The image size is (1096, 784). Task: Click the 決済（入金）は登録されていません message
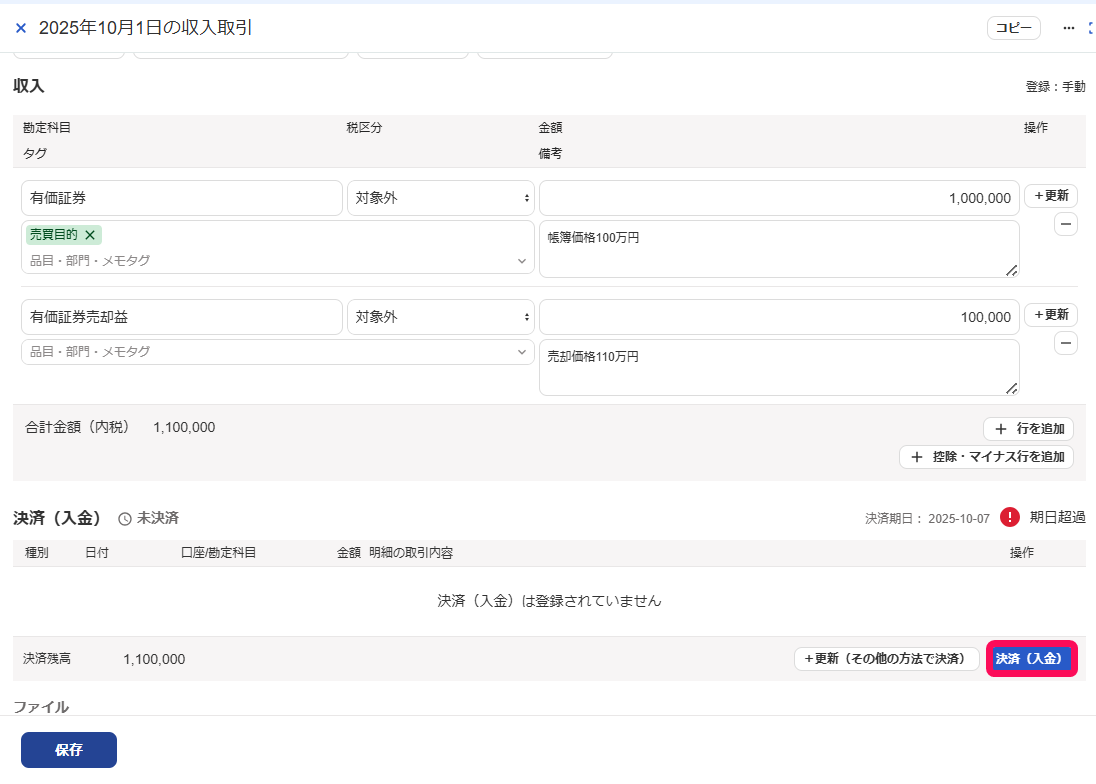click(549, 601)
